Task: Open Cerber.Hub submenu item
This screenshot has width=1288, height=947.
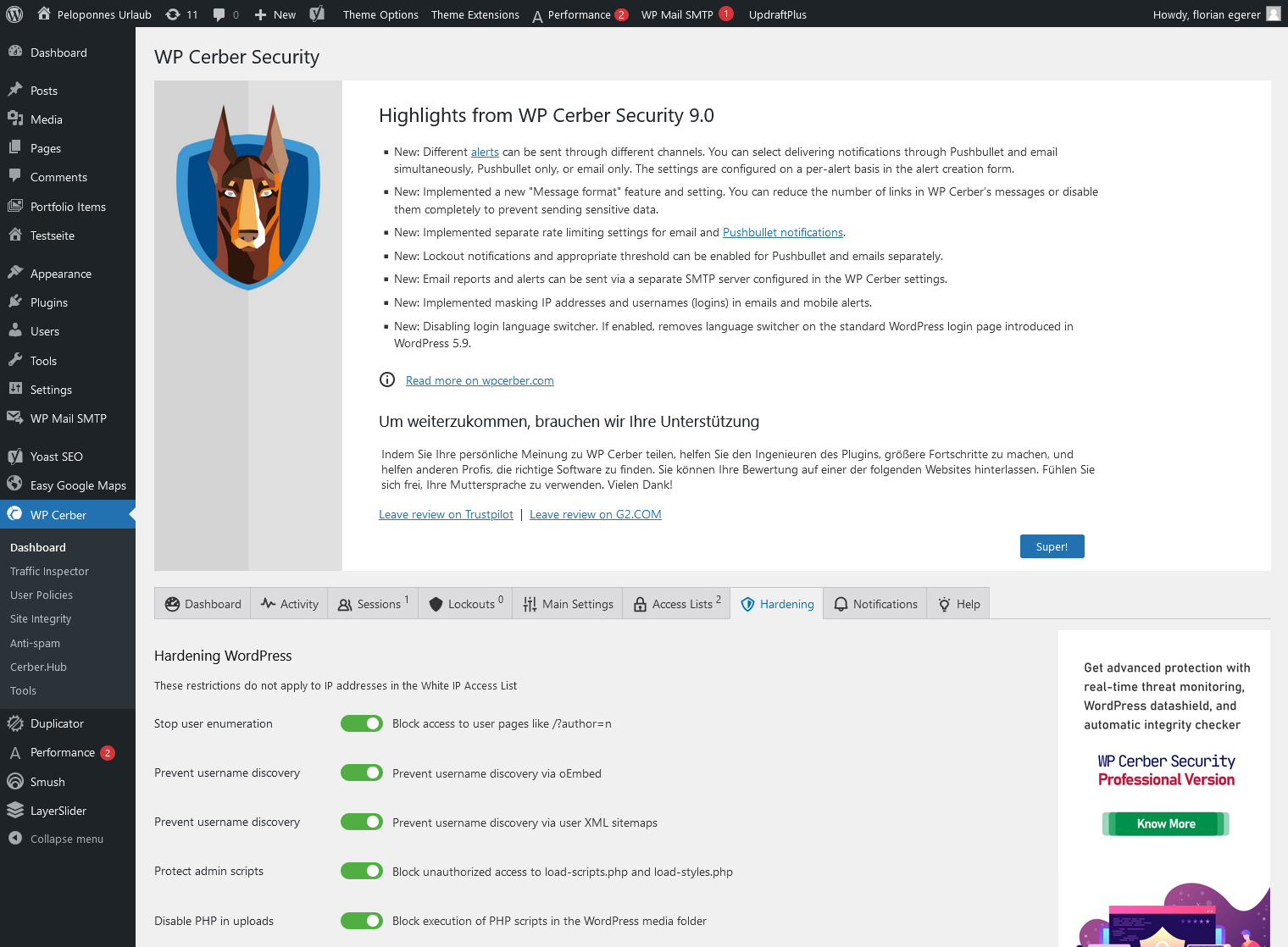Action: (38, 667)
